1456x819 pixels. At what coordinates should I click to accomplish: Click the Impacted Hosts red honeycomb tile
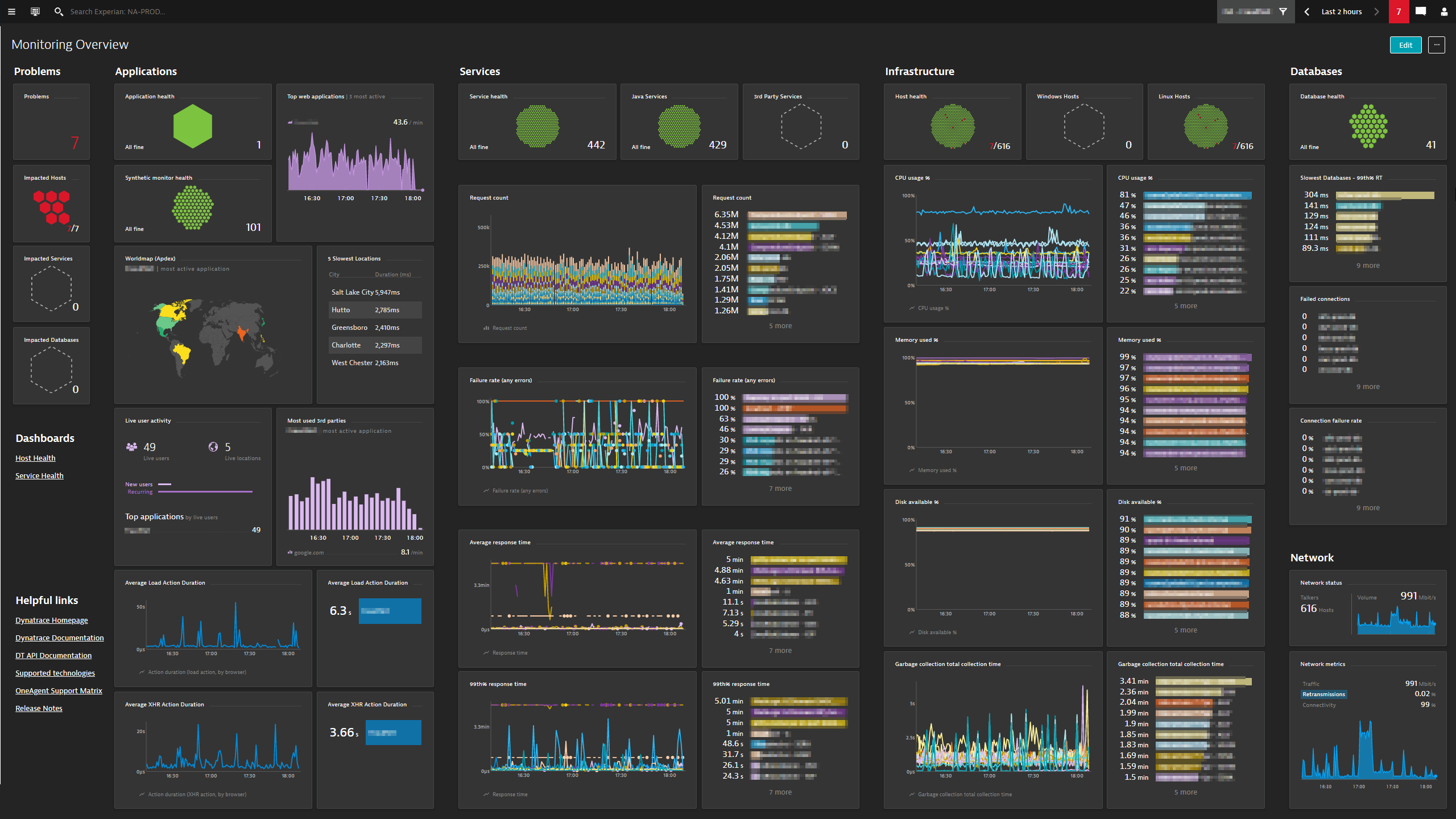(51, 206)
